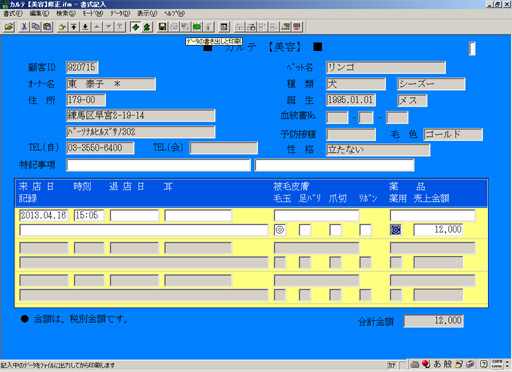Click the paste clipboard toolbar icon
Screen dimensions: 512x372
[x=48, y=27]
